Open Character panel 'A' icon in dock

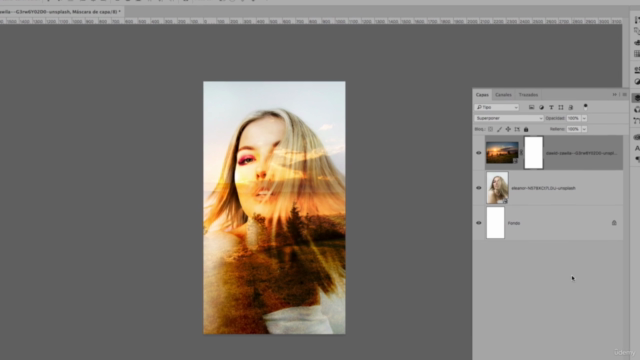(x=637, y=148)
